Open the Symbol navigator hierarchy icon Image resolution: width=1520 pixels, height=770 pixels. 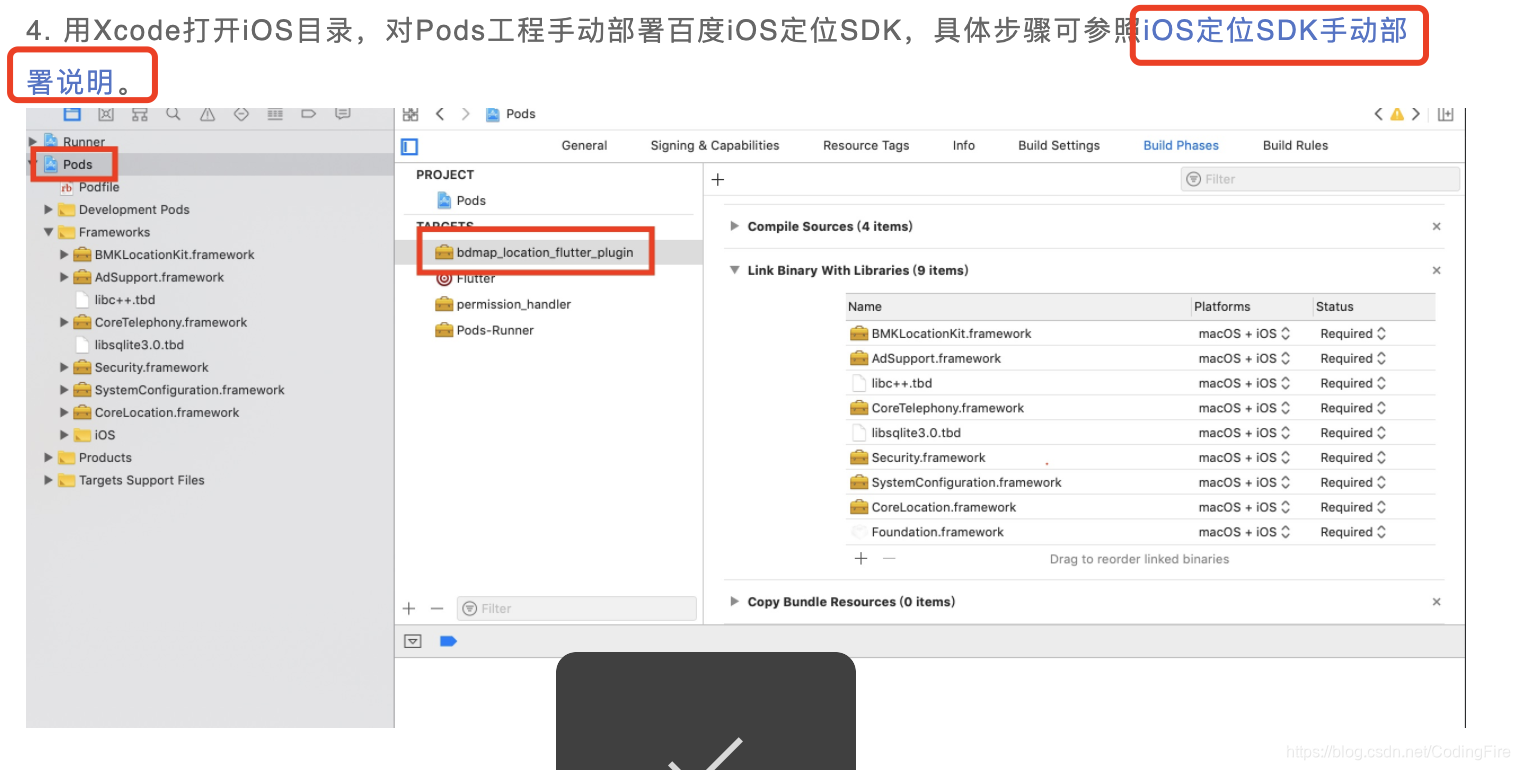(140, 114)
